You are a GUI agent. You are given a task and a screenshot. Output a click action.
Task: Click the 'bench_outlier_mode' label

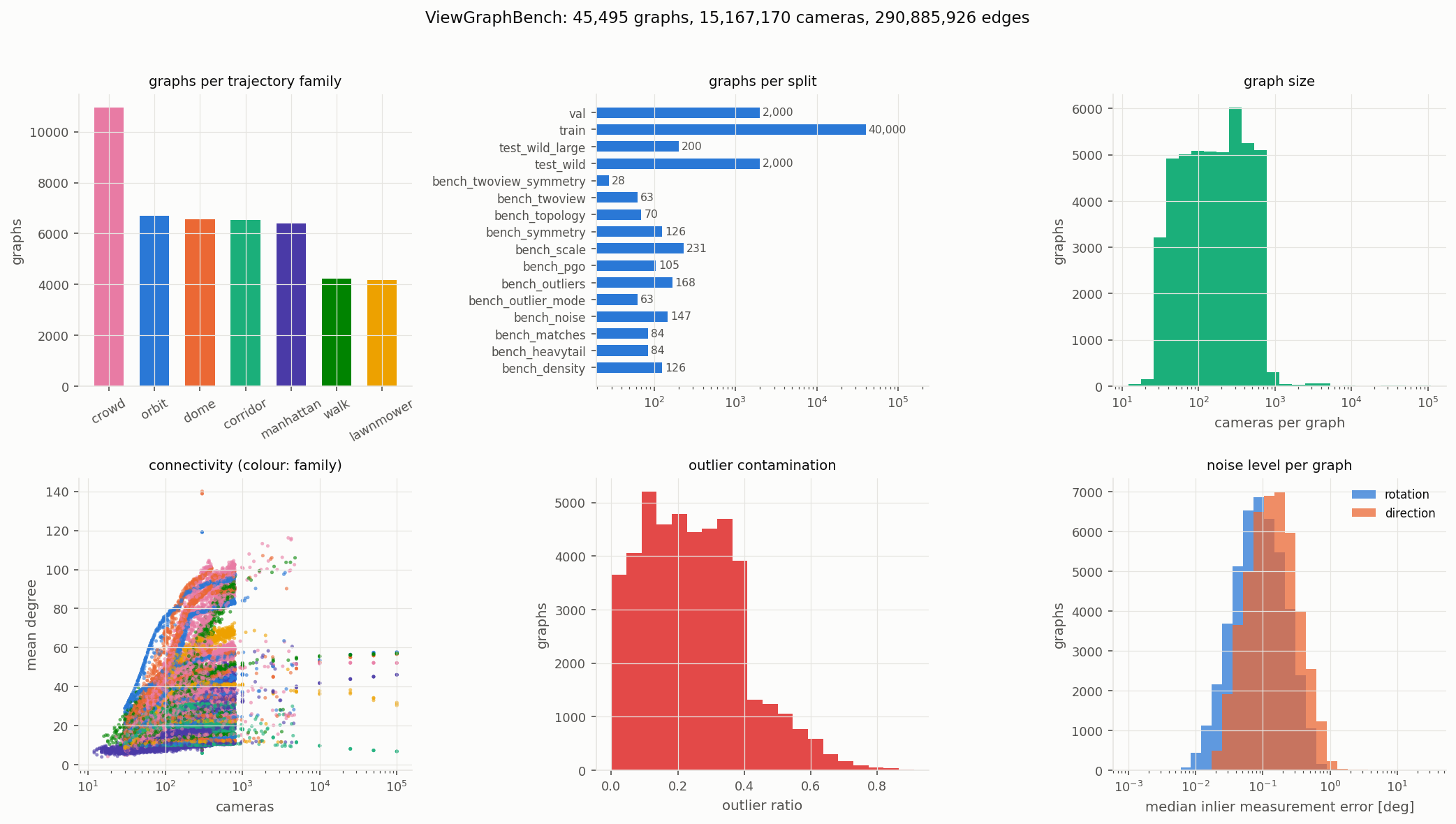pyautogui.click(x=527, y=301)
